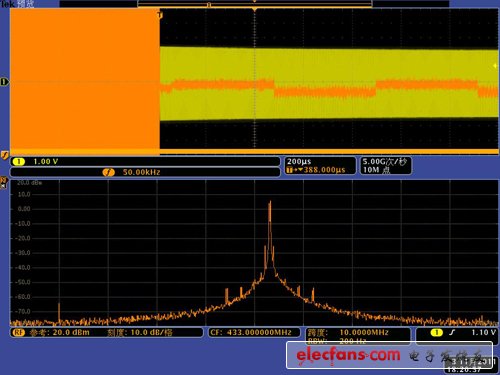Select the trigger level arrow at right edge
Viewport: 500px width, 375px height.
click(x=495, y=66)
